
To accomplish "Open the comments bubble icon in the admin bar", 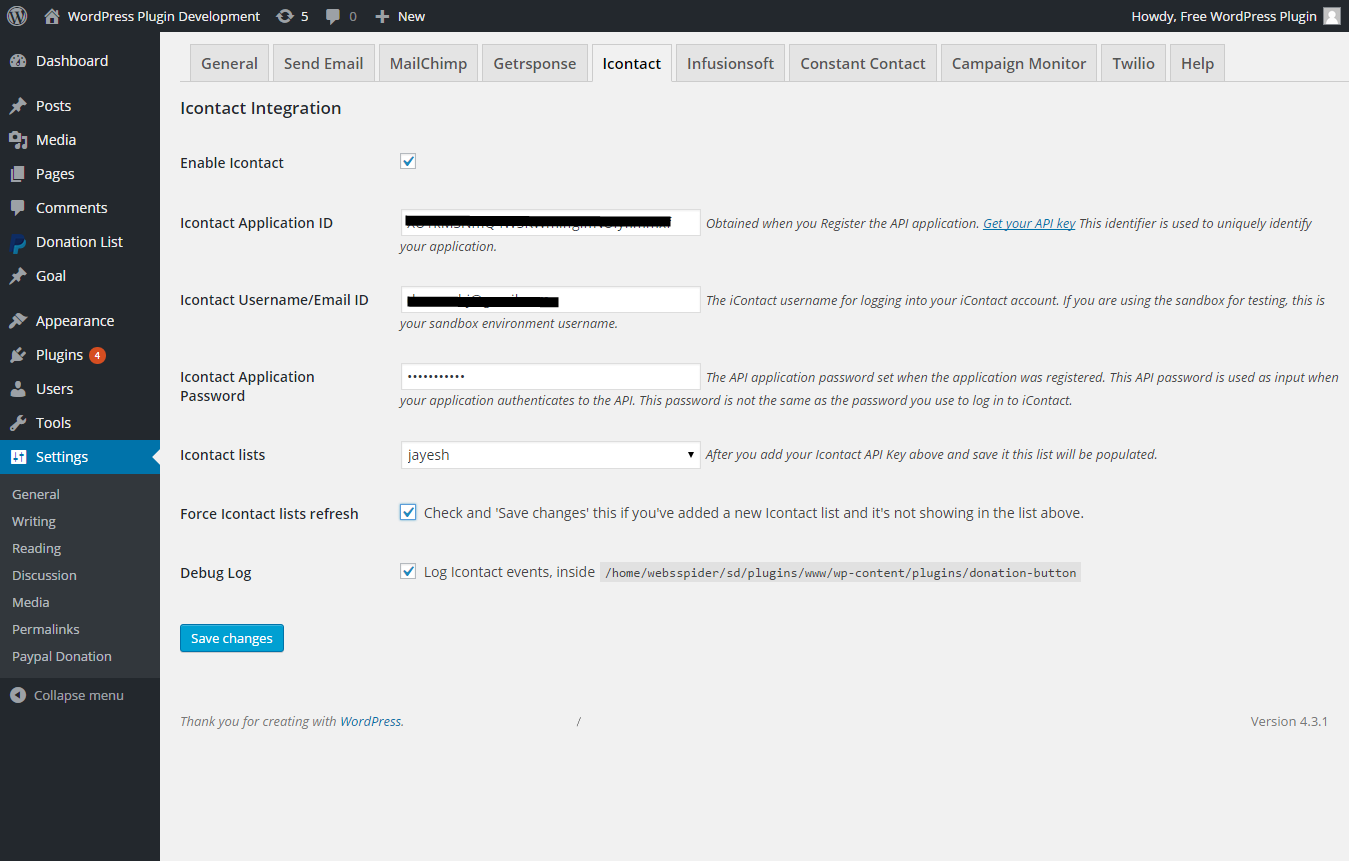I will click(333, 16).
